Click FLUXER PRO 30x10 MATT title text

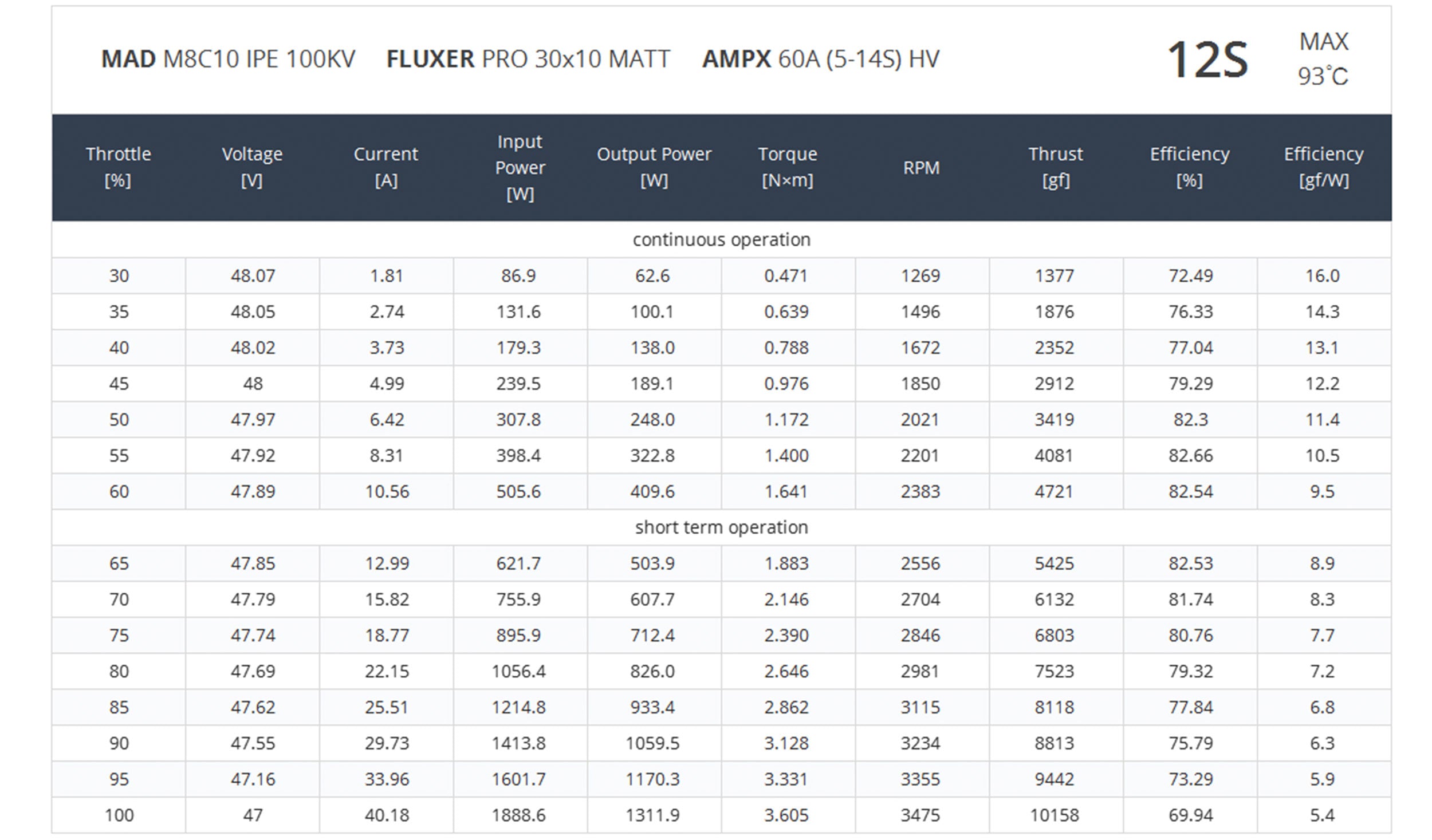tap(528, 59)
